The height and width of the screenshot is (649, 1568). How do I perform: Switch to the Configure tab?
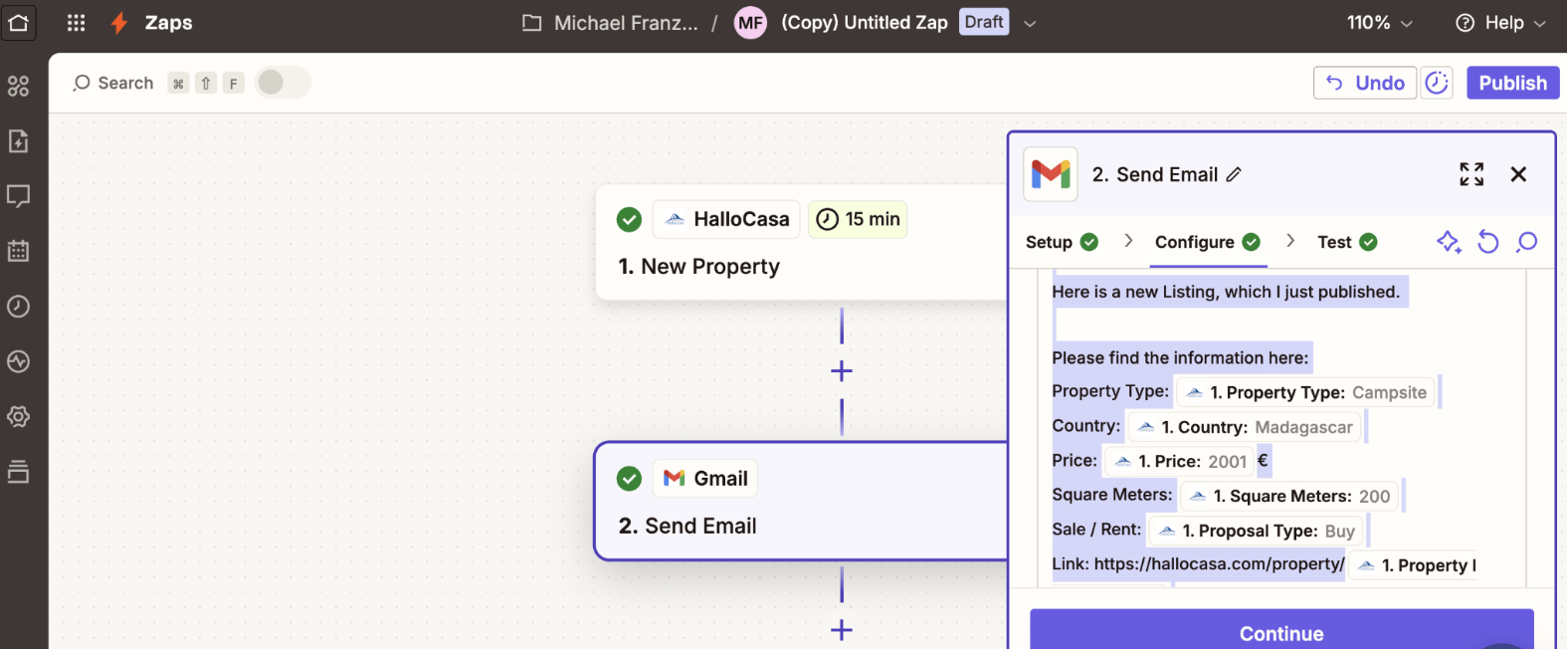pos(1208,242)
